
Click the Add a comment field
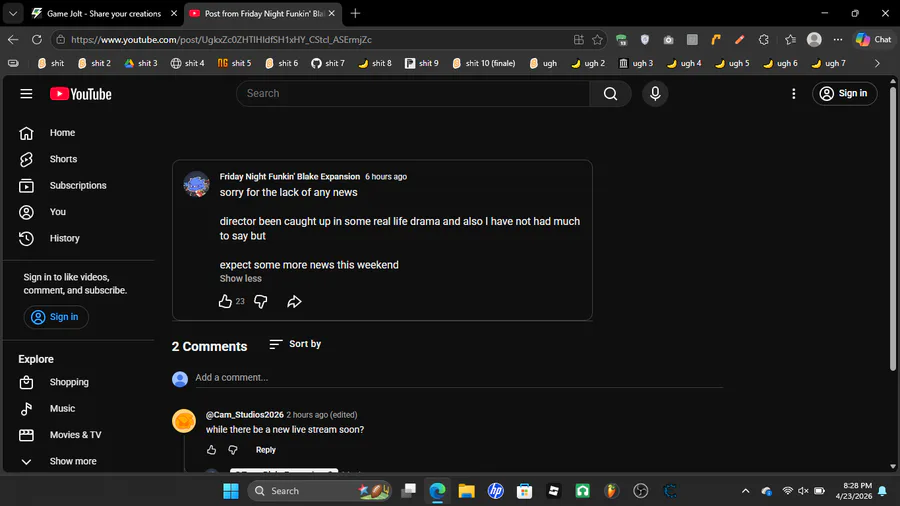(459, 377)
